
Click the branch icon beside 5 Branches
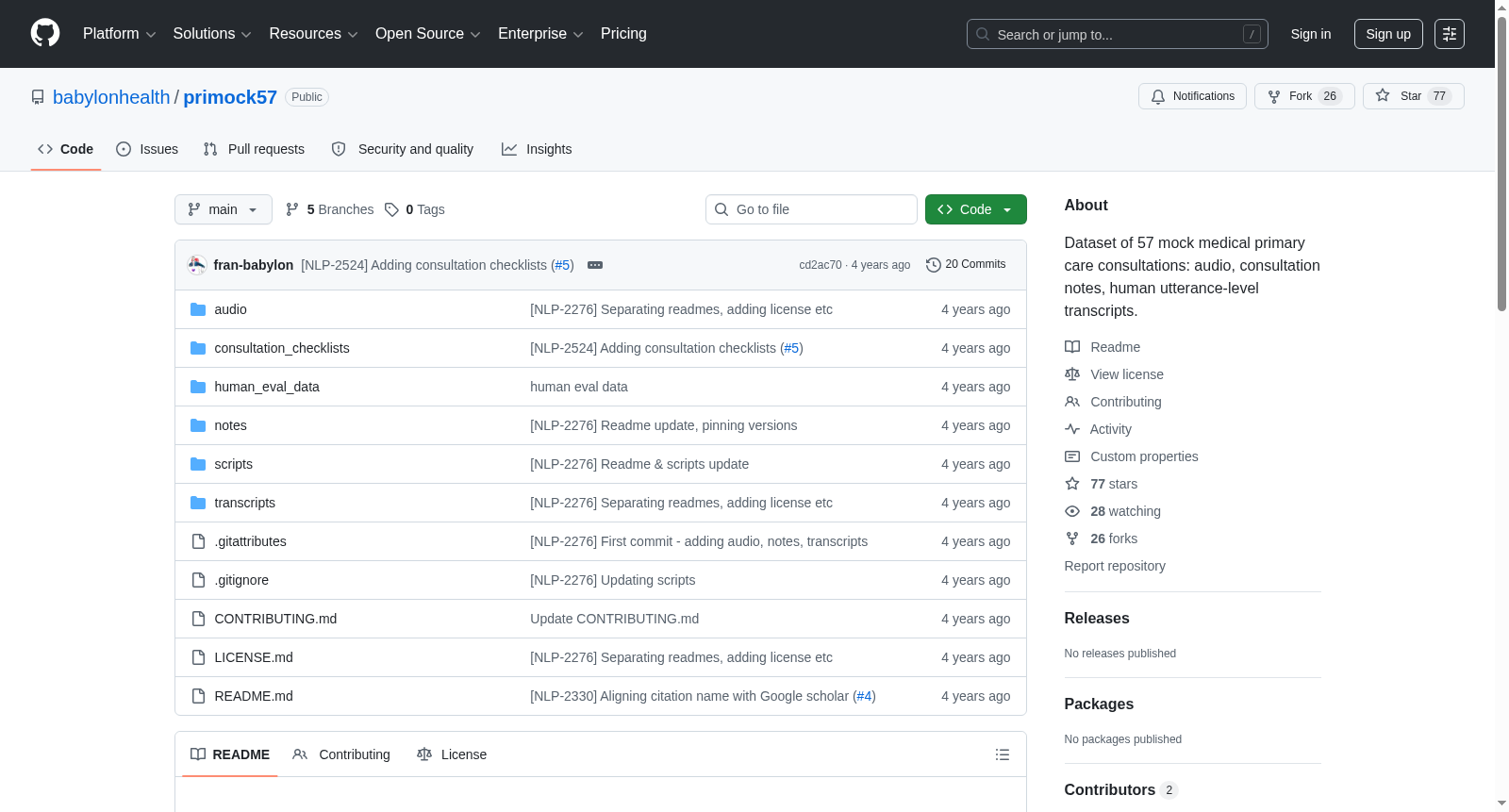point(292,209)
